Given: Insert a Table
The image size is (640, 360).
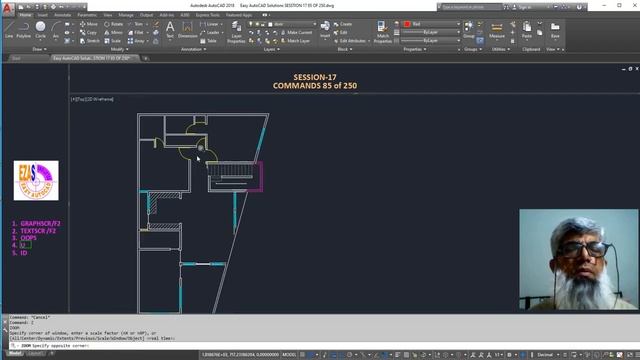Looking at the screenshot, I should (208, 41).
